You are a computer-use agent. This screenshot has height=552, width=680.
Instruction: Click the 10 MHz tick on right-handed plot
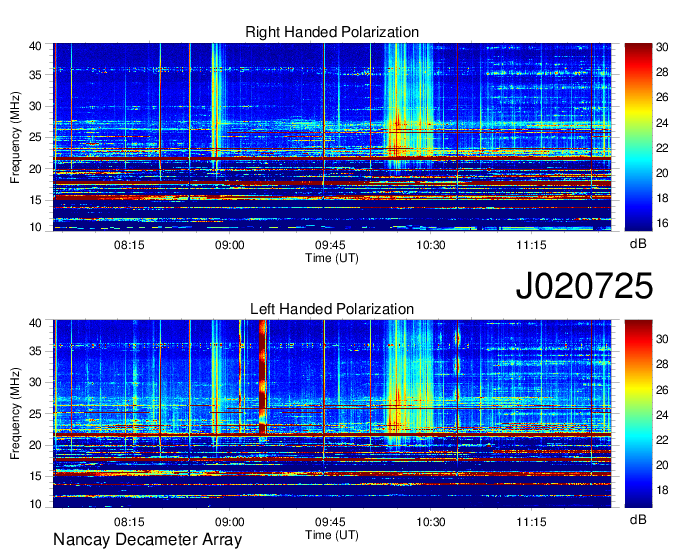coord(35,227)
